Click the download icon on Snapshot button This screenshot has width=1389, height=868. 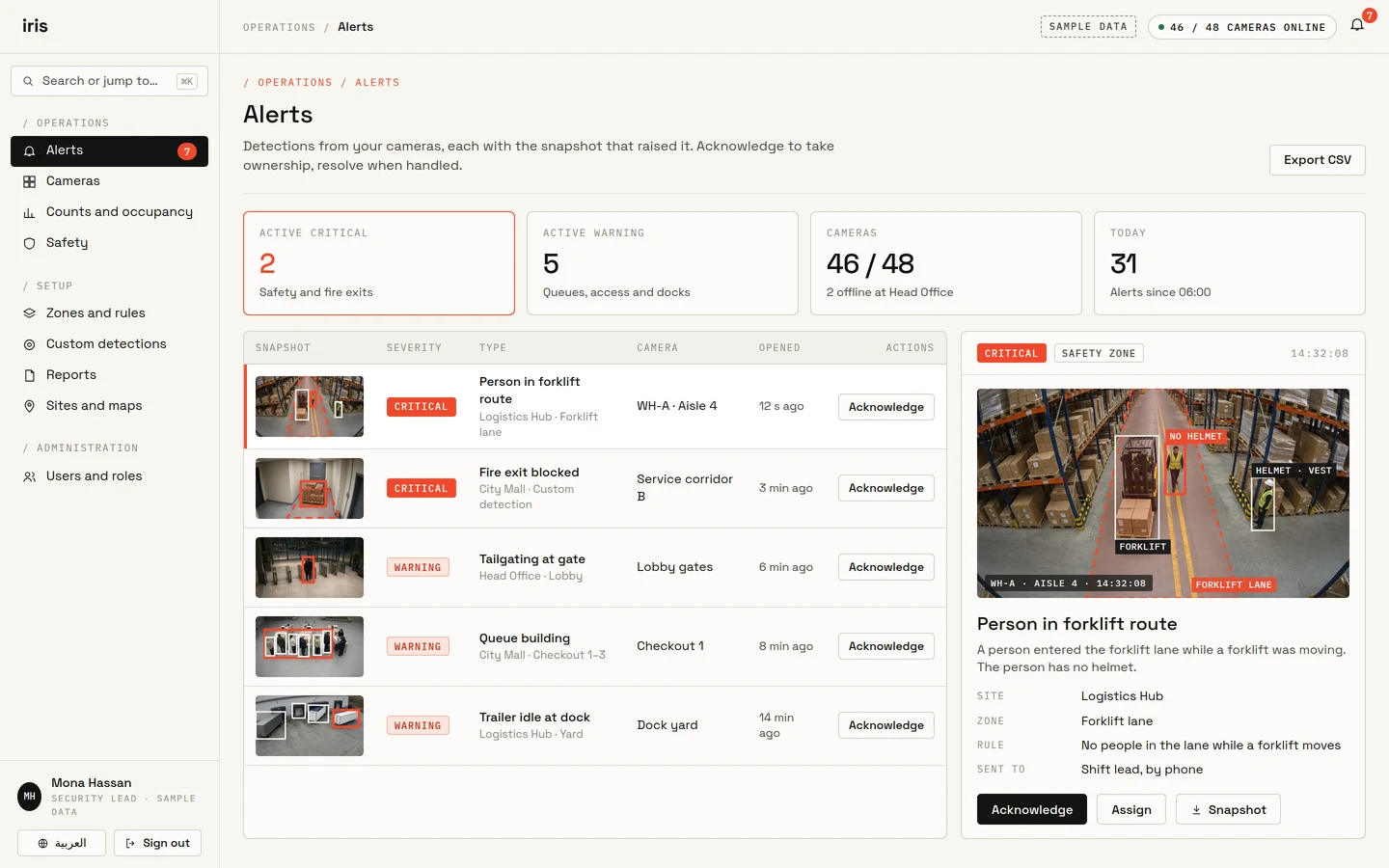(x=1196, y=810)
